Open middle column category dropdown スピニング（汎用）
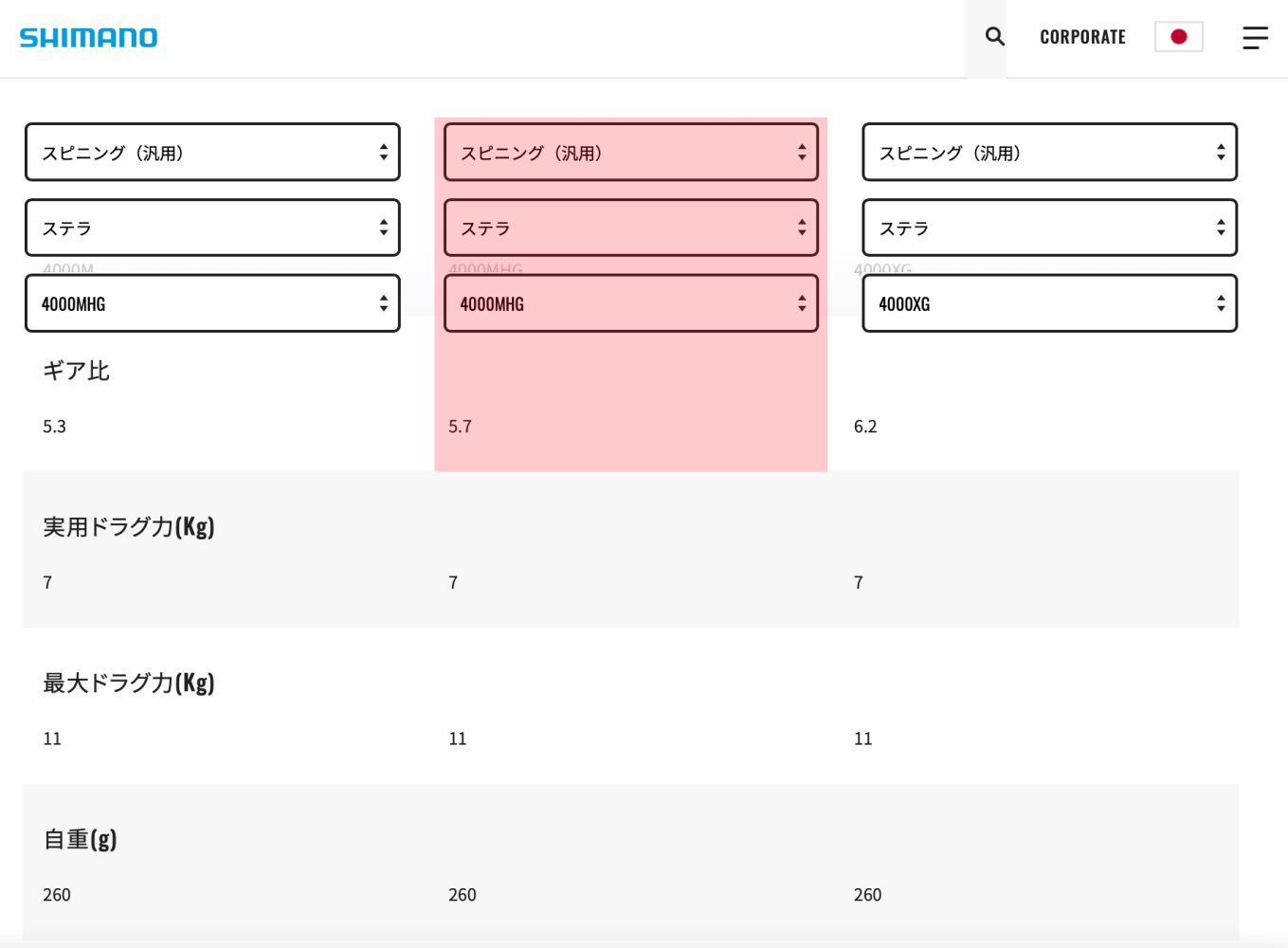Screen dimensions: 1288x948 [x=630, y=152]
